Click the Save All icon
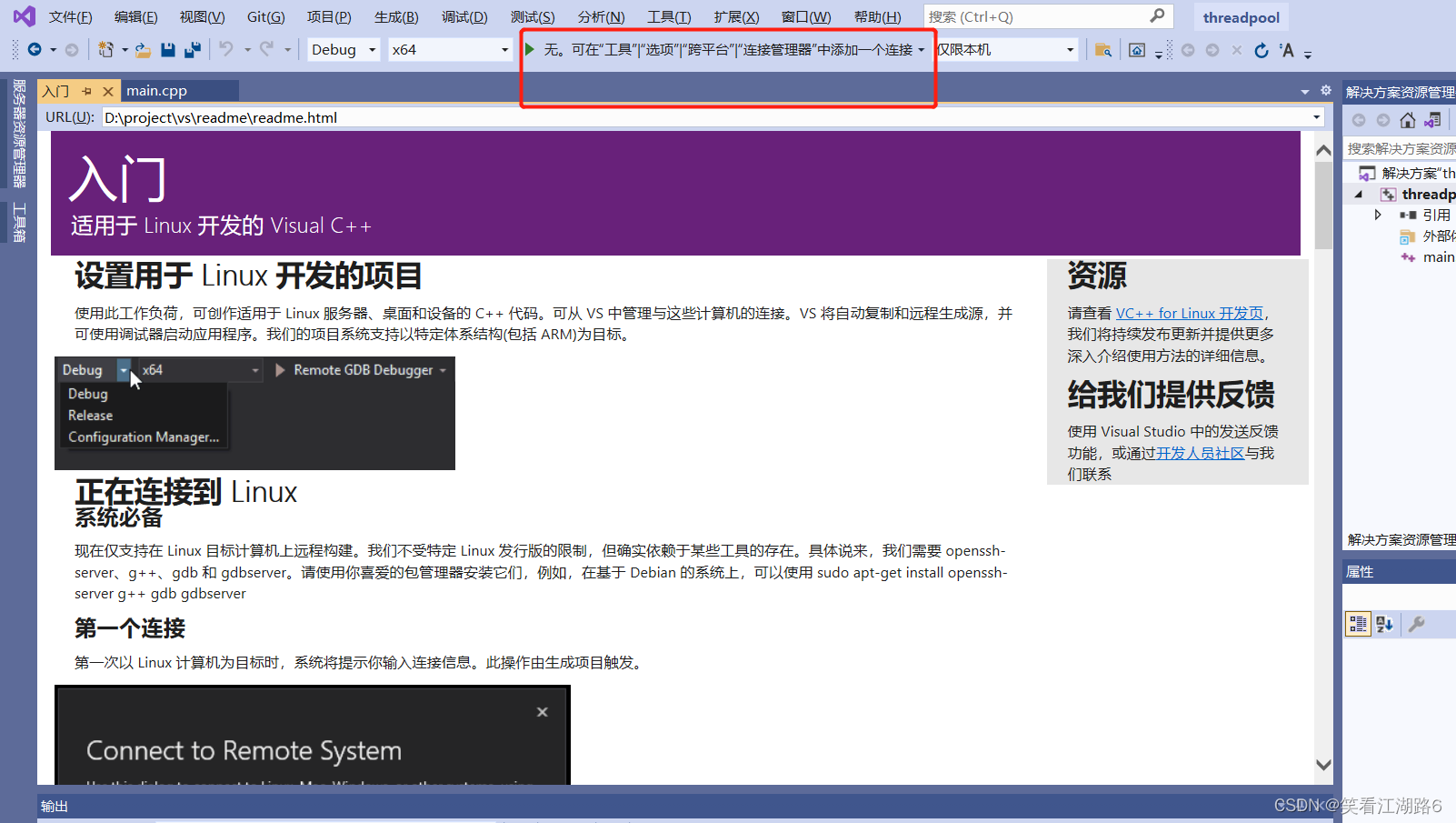The image size is (1456, 823). [x=191, y=50]
